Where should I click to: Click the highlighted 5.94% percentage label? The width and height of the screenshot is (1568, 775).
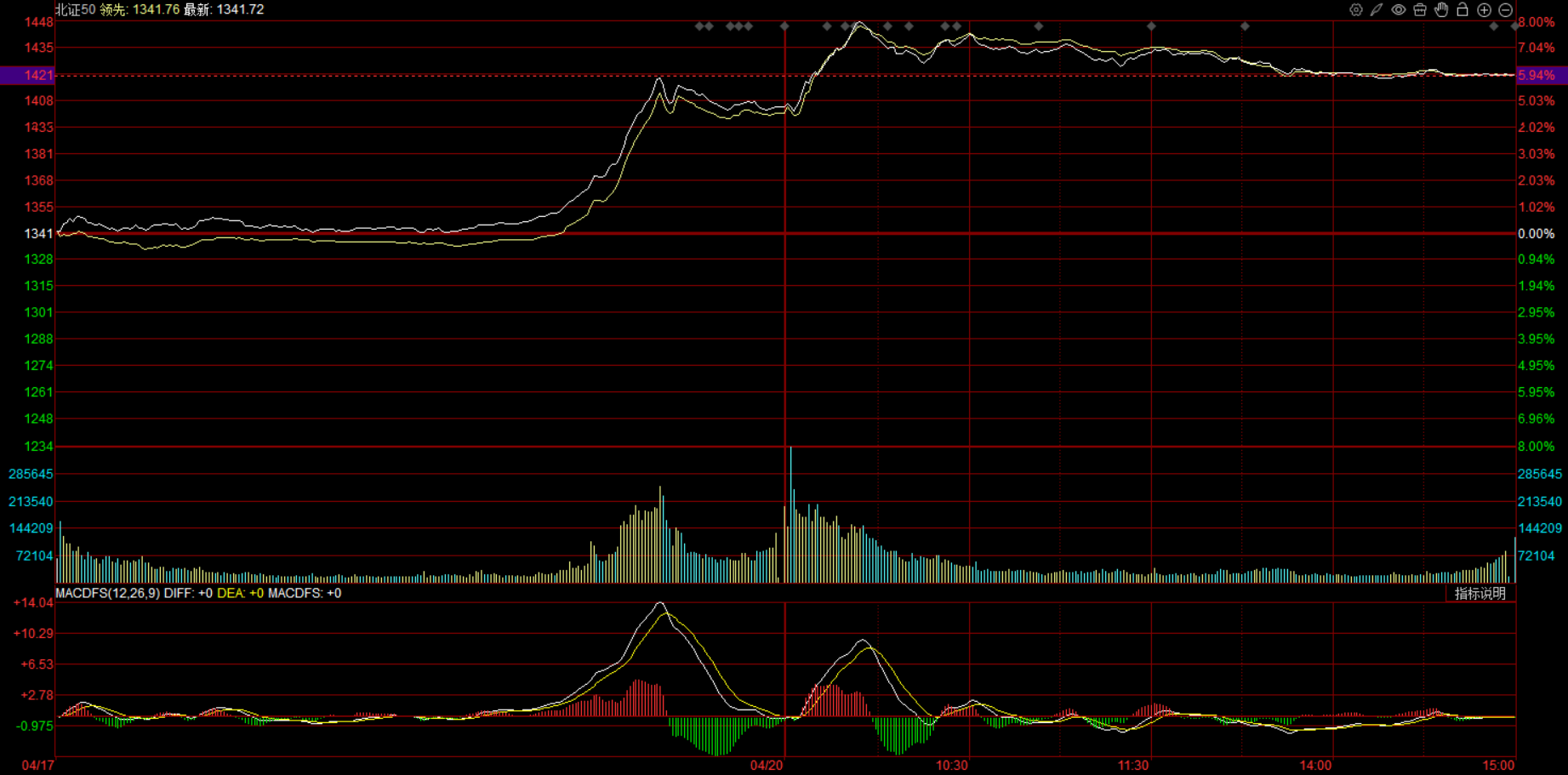(1537, 76)
